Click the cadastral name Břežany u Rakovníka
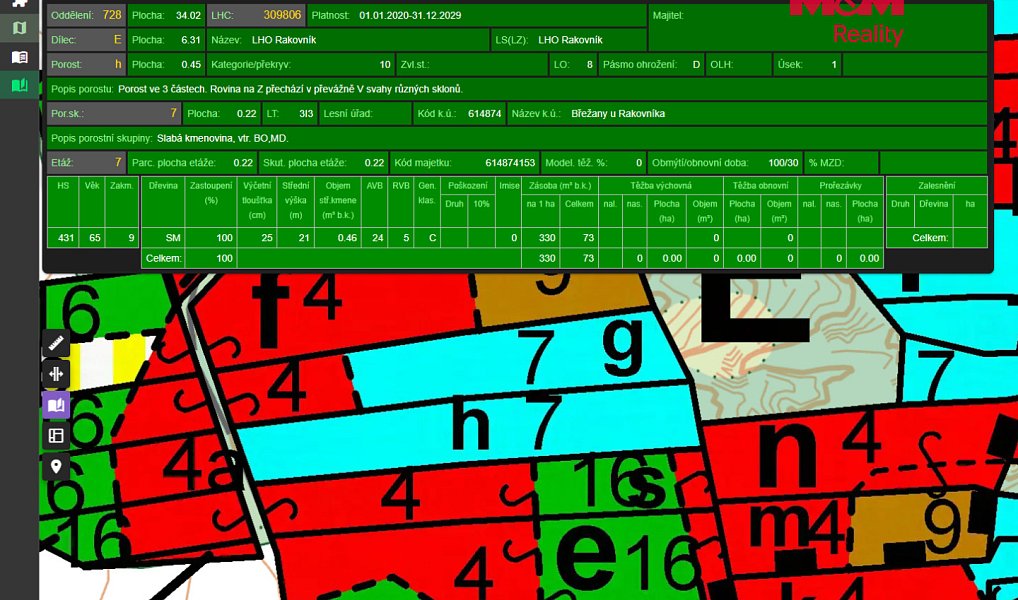Screen dimensions: 1018x600 [618, 114]
